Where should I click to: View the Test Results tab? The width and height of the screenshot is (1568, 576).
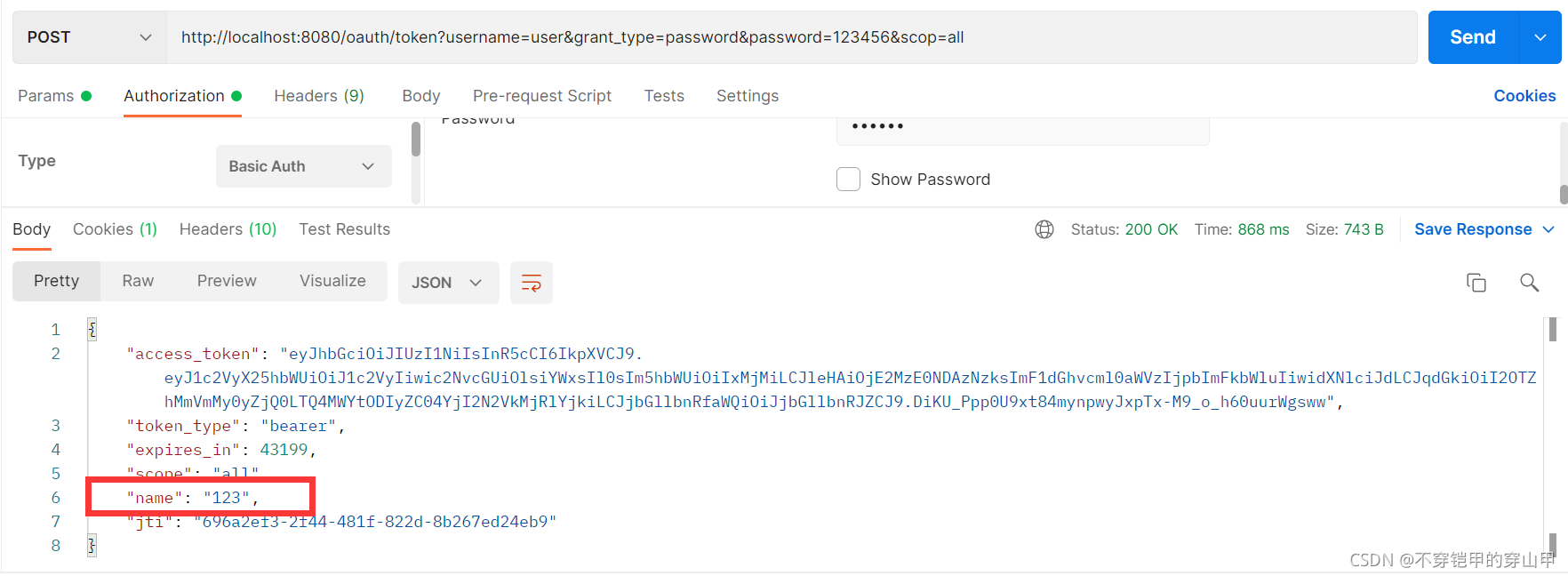(344, 228)
